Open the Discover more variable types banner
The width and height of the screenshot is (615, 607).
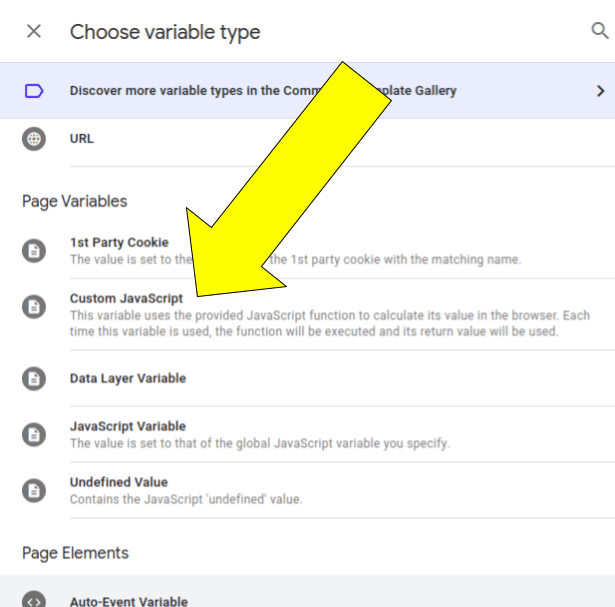coord(263,91)
